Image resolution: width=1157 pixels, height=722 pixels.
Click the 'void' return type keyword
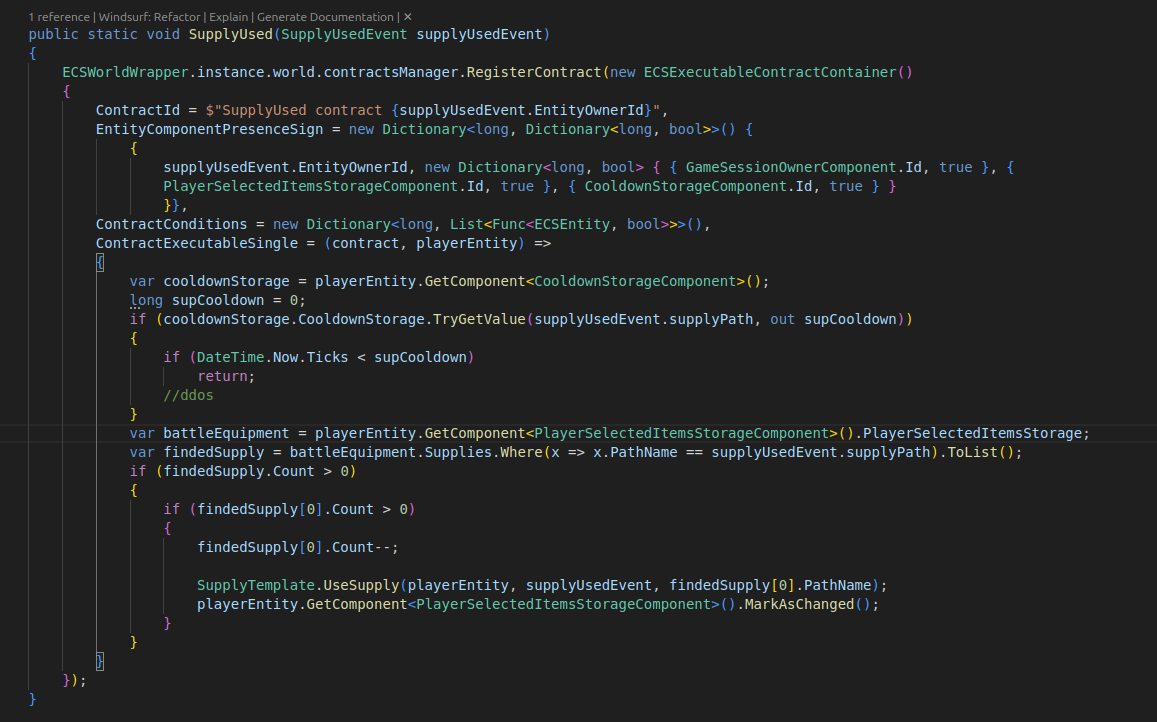163,34
